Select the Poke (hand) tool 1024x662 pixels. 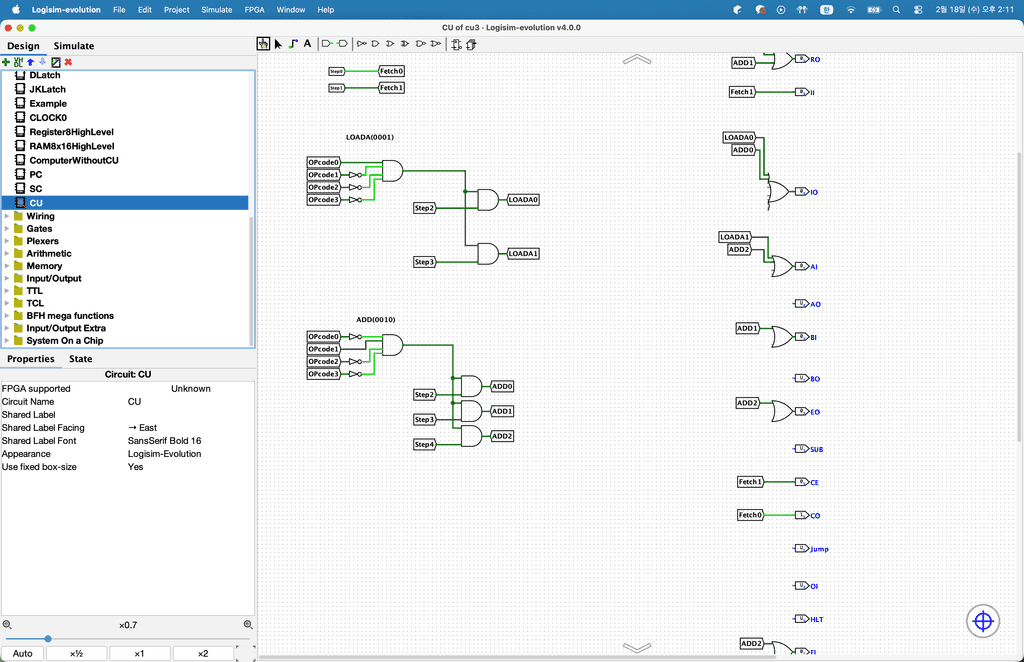[263, 44]
